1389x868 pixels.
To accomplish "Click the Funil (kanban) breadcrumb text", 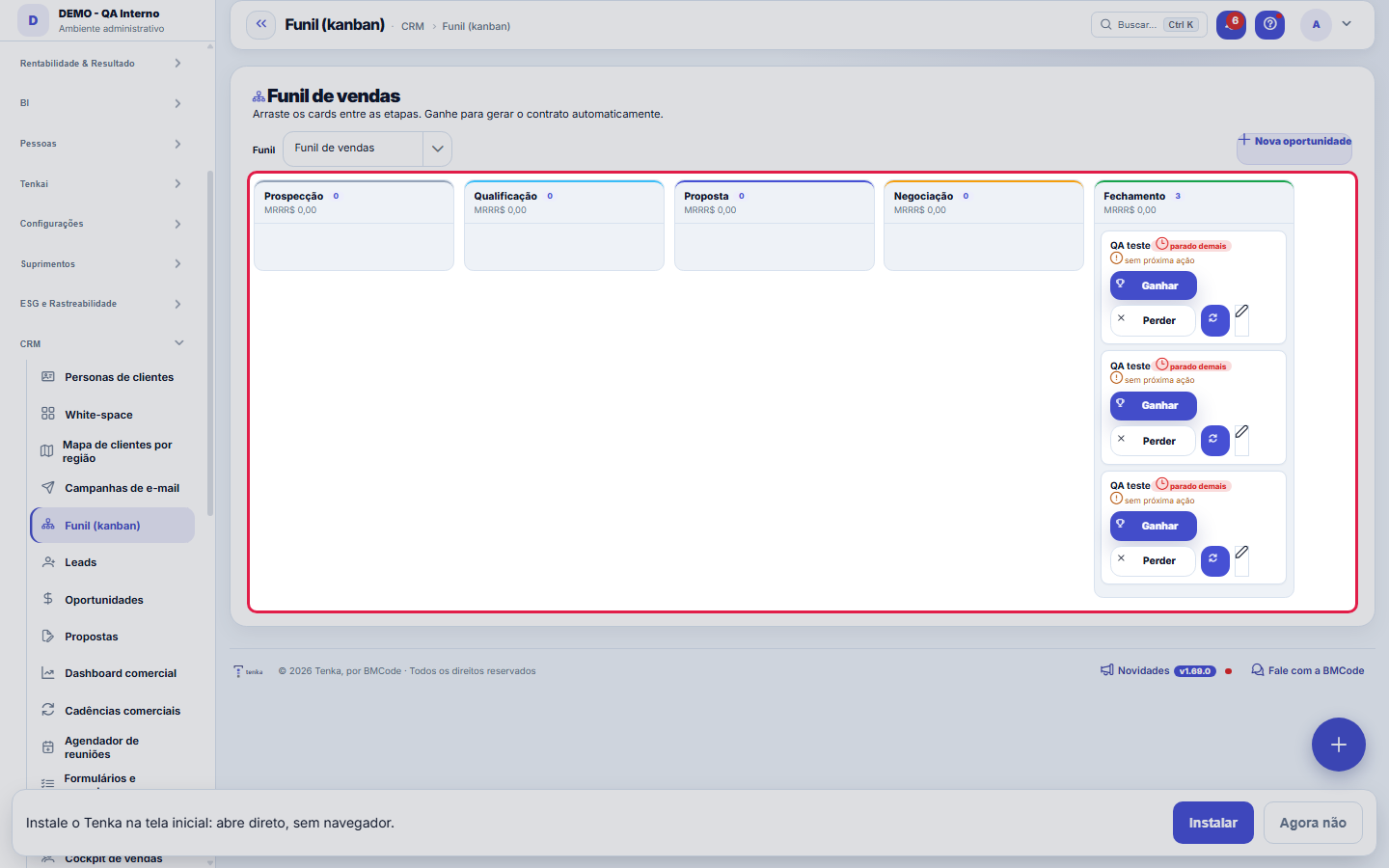I will click(x=477, y=26).
